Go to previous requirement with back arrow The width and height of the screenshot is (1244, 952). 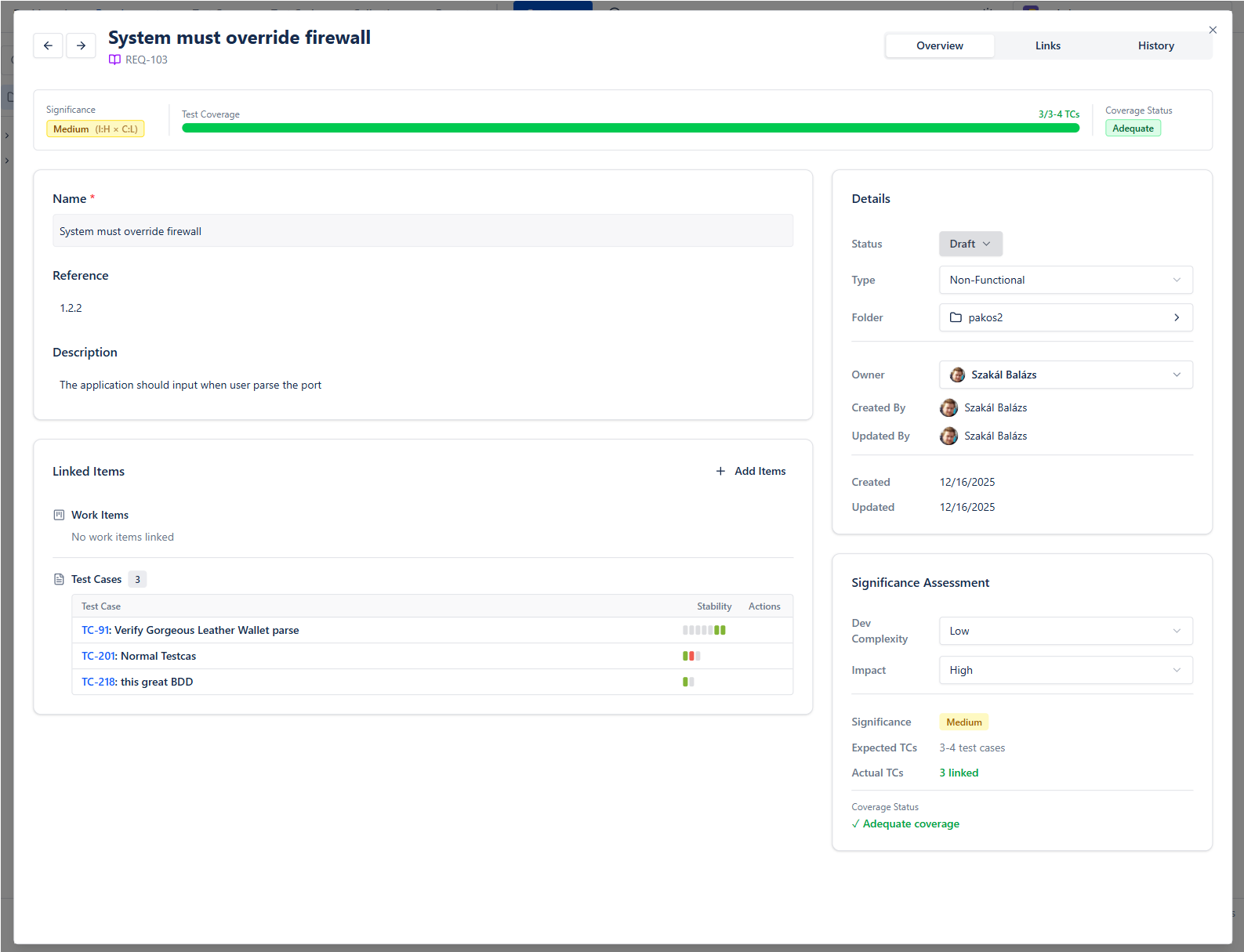coord(48,45)
